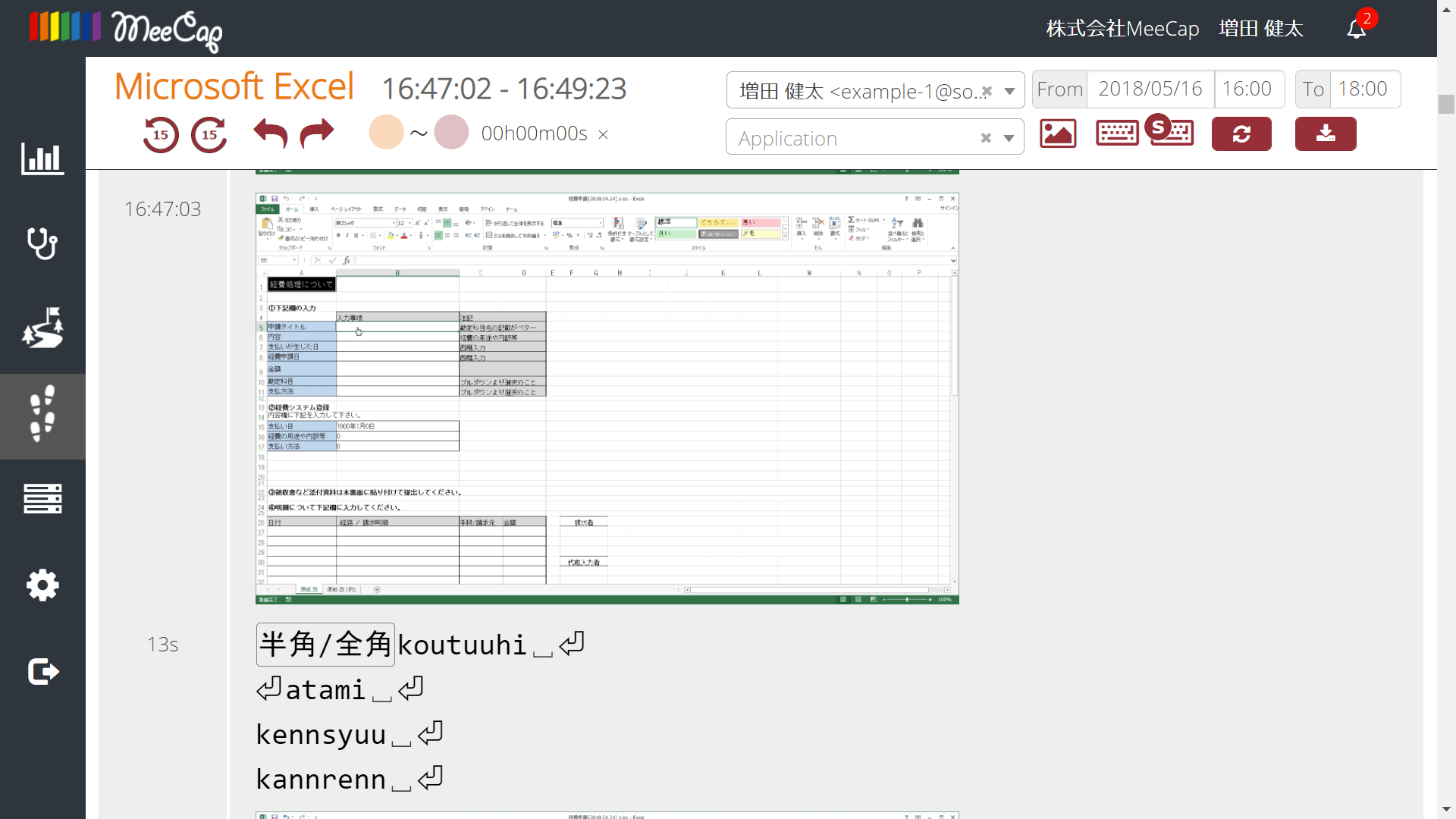This screenshot has height=819, width=1456.
Task: Click the logout icon in the sidebar
Action: point(42,671)
